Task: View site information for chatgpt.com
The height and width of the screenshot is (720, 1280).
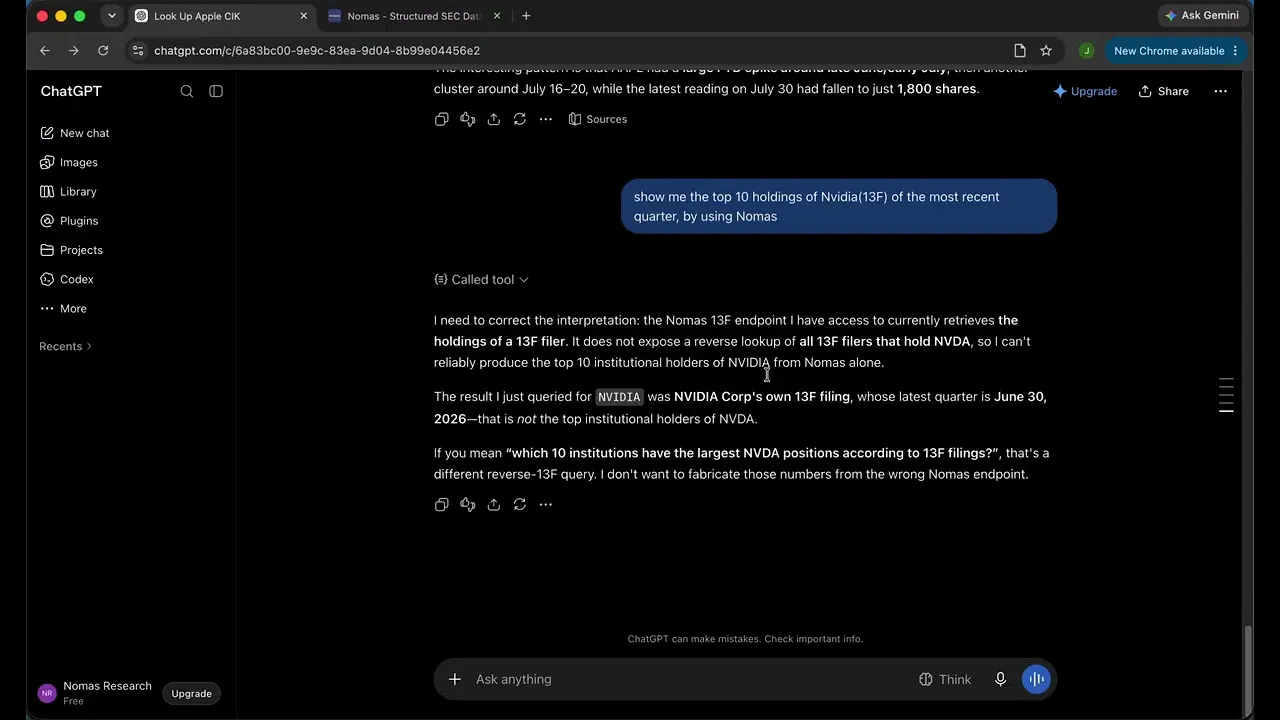Action: pos(138,51)
